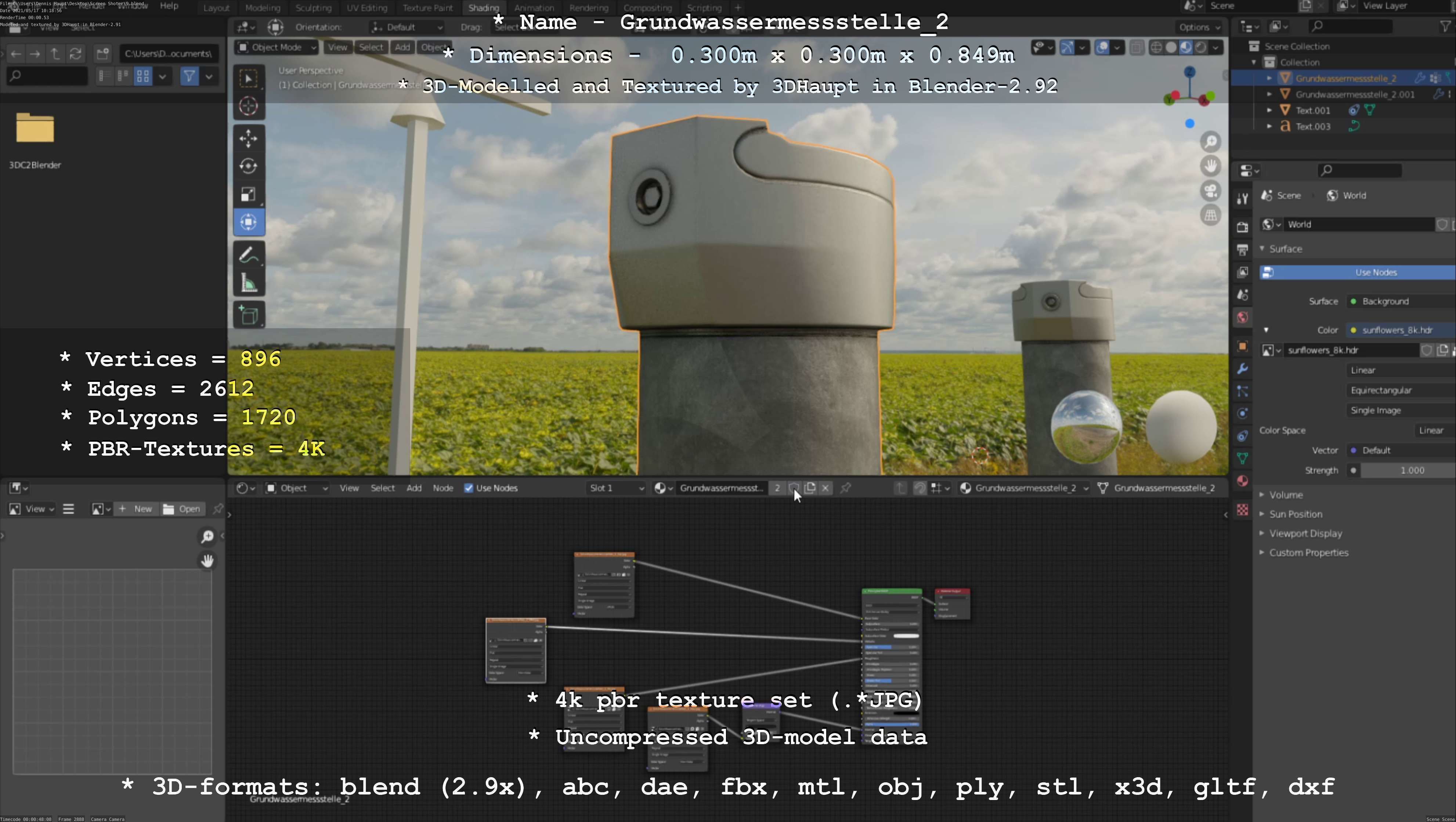Switch to rendered viewport shading mode

pyautogui.click(x=1200, y=47)
